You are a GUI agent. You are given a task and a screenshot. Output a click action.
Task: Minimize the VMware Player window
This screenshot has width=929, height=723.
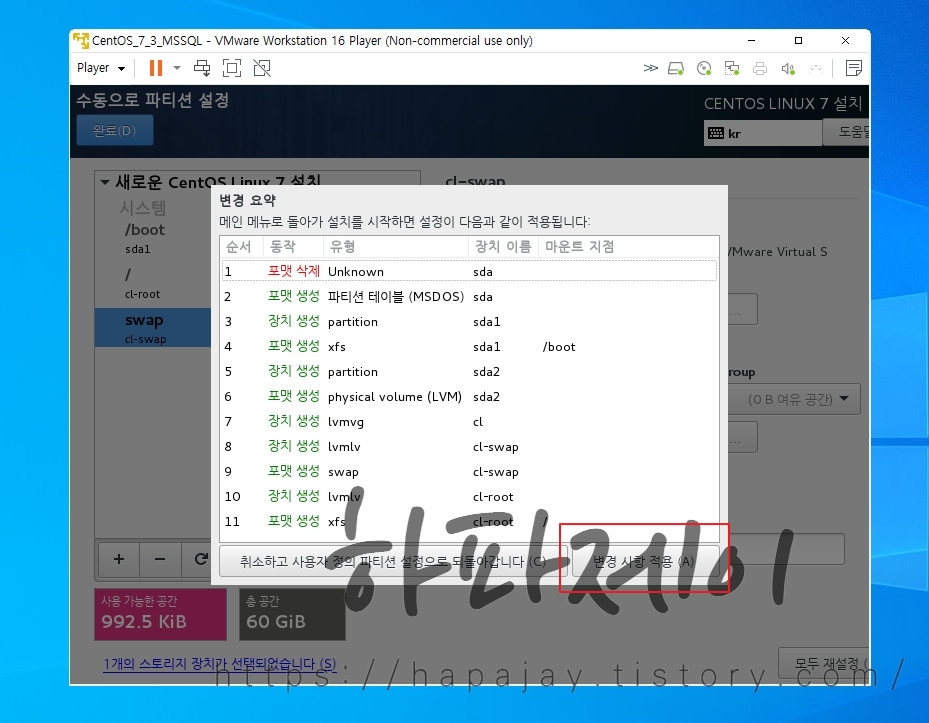point(751,40)
